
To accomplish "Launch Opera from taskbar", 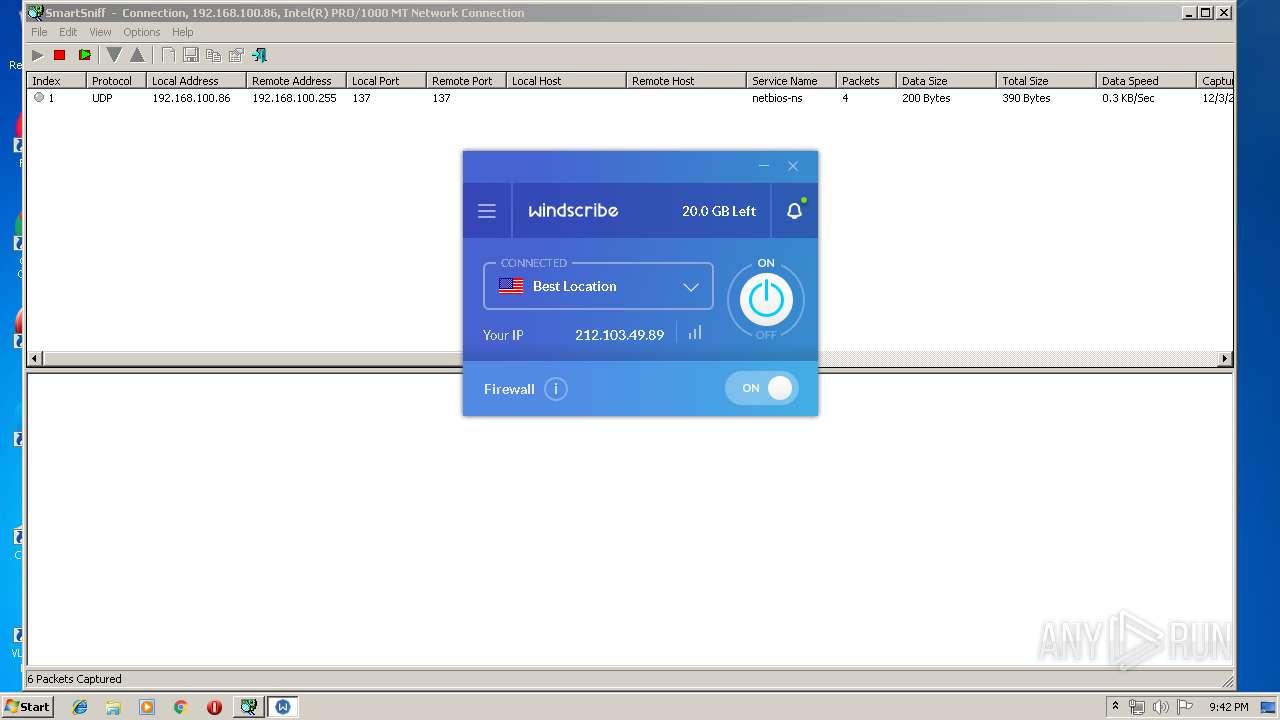I will [214, 707].
